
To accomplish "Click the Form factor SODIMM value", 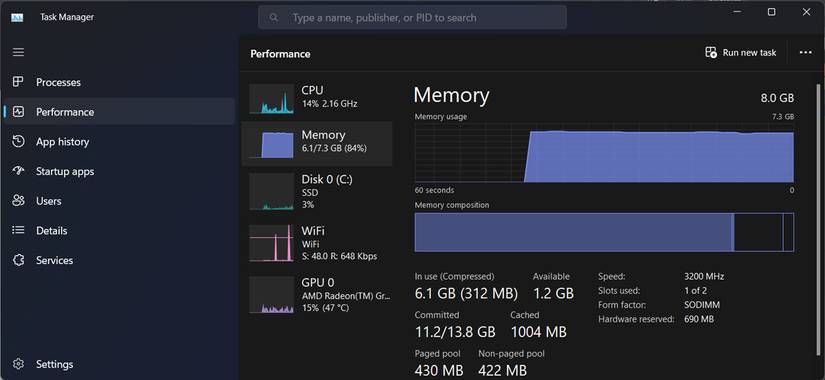I will (x=702, y=305).
